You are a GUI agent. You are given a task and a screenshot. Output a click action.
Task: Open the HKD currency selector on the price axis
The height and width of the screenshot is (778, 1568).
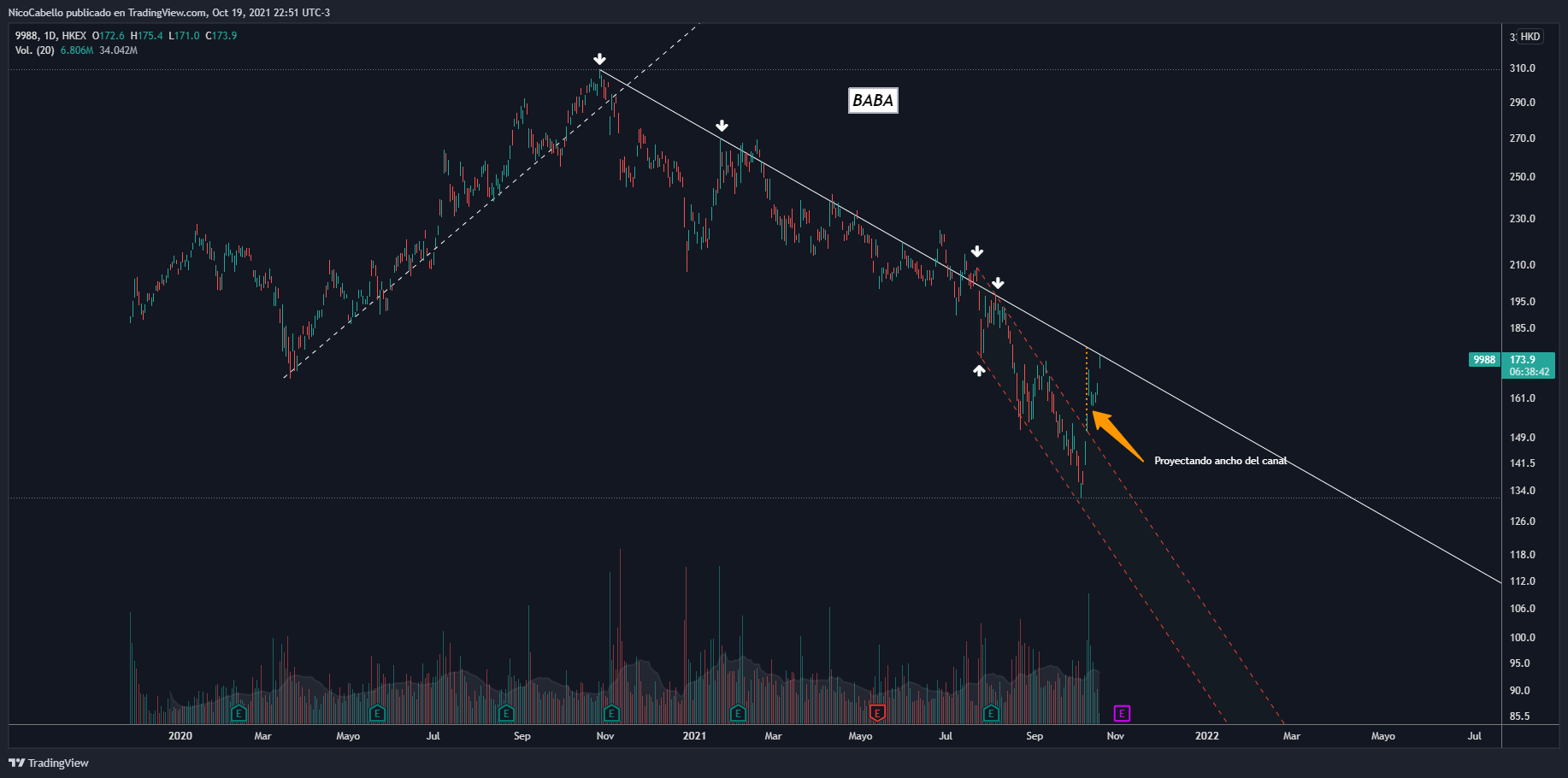(x=1530, y=37)
